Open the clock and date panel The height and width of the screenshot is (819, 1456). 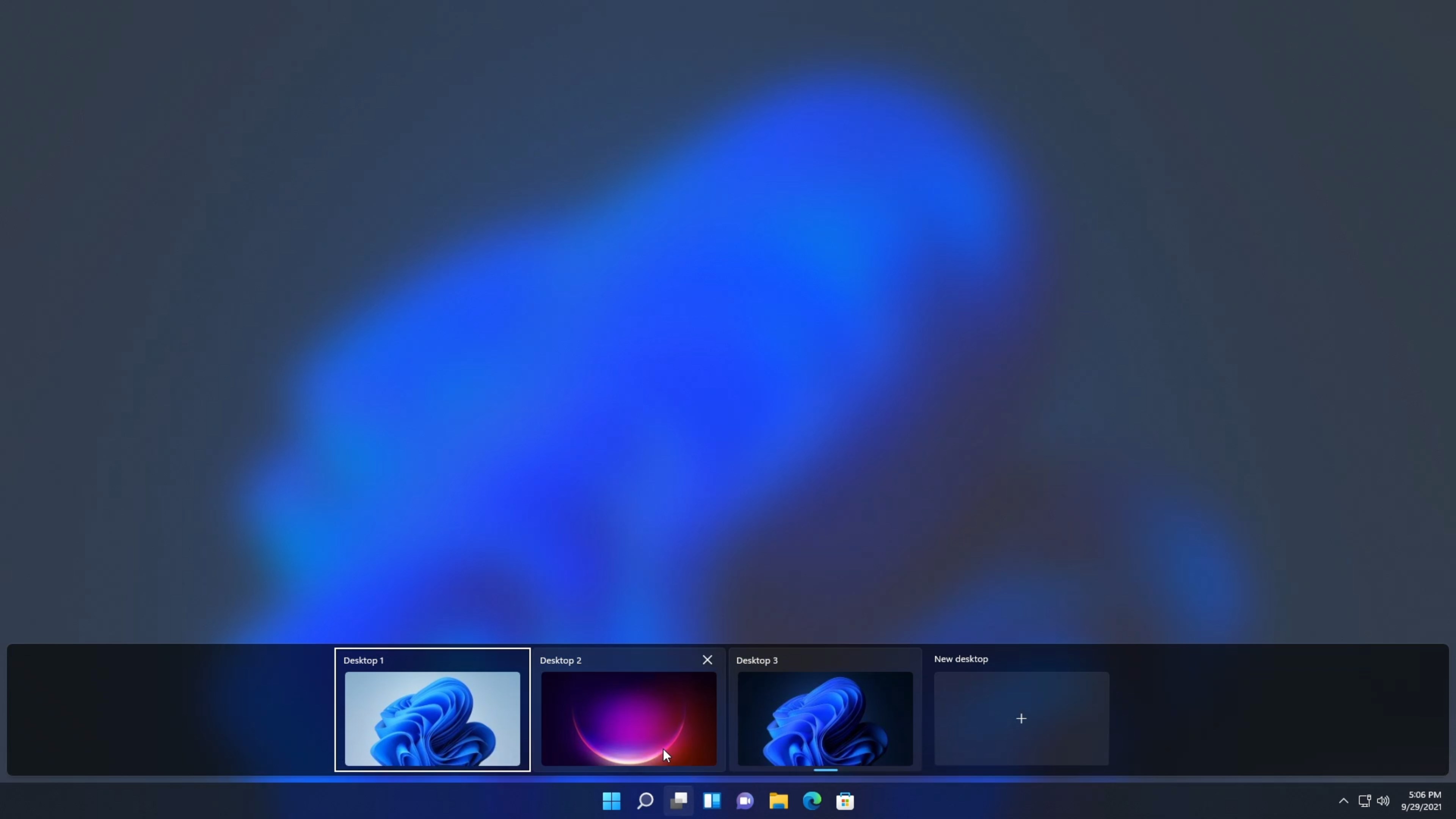tap(1421, 801)
